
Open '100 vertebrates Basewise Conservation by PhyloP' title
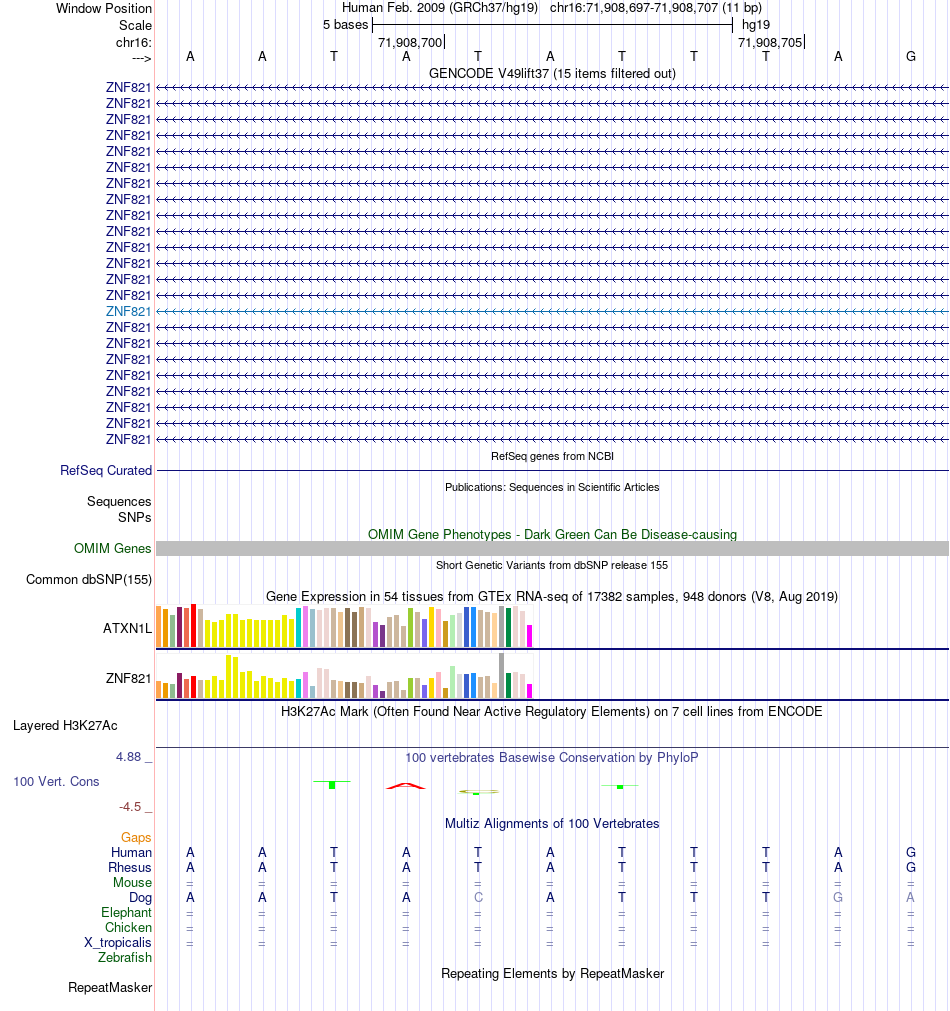552,758
